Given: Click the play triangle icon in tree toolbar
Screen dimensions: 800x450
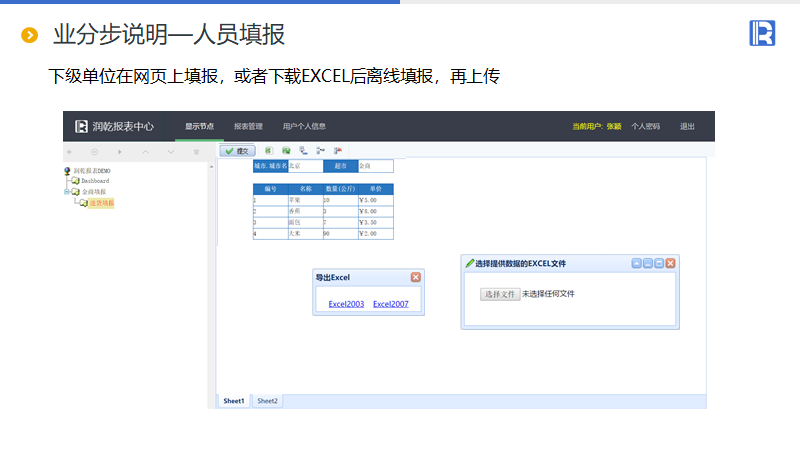Looking at the screenshot, I should [120, 152].
